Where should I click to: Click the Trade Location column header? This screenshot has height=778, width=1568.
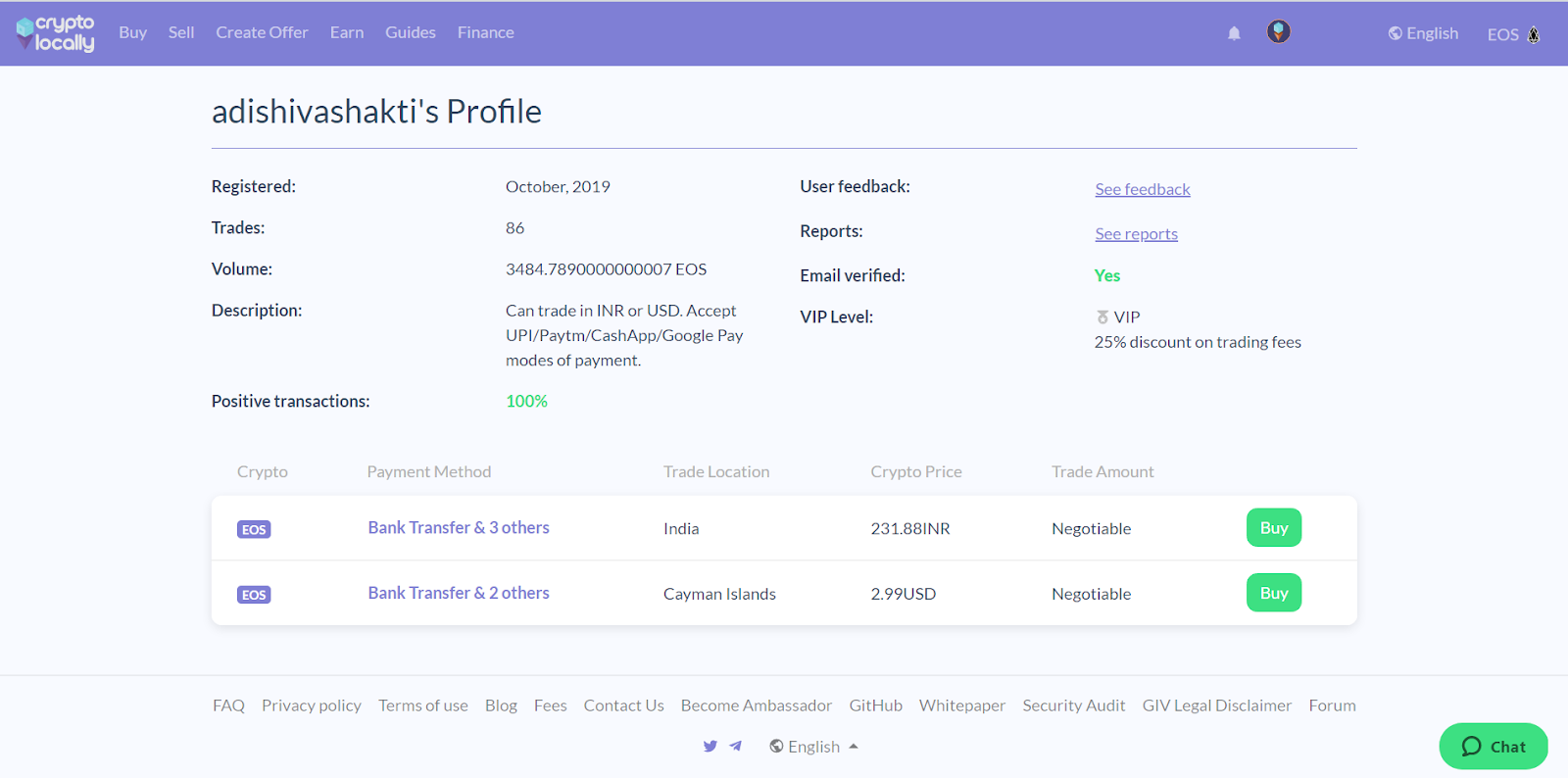[716, 472]
